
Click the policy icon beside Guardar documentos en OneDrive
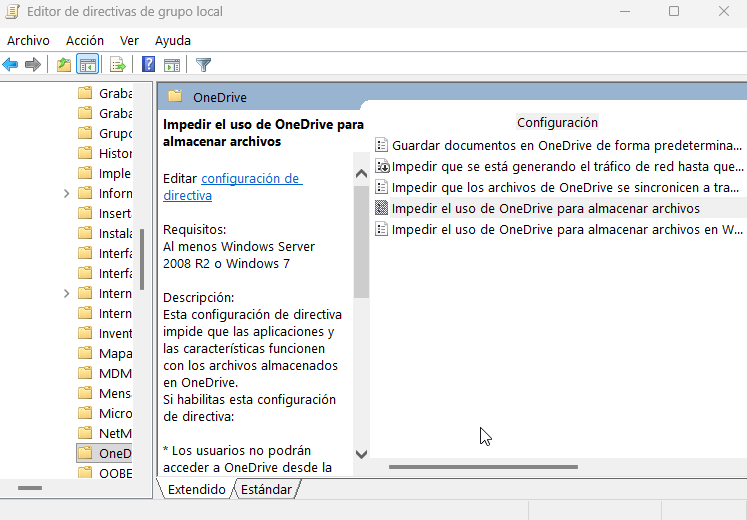pyautogui.click(x=381, y=145)
